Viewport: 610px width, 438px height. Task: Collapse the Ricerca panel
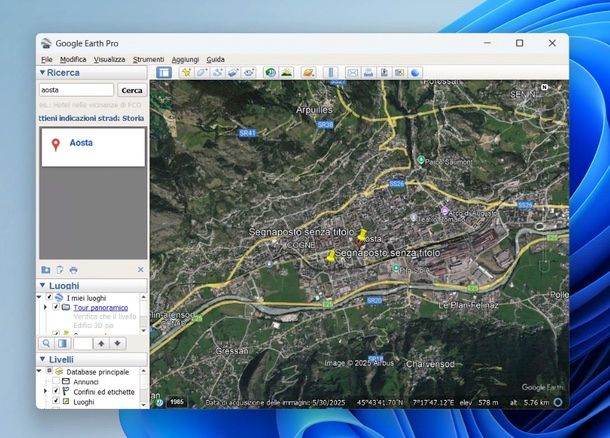[x=42, y=72]
